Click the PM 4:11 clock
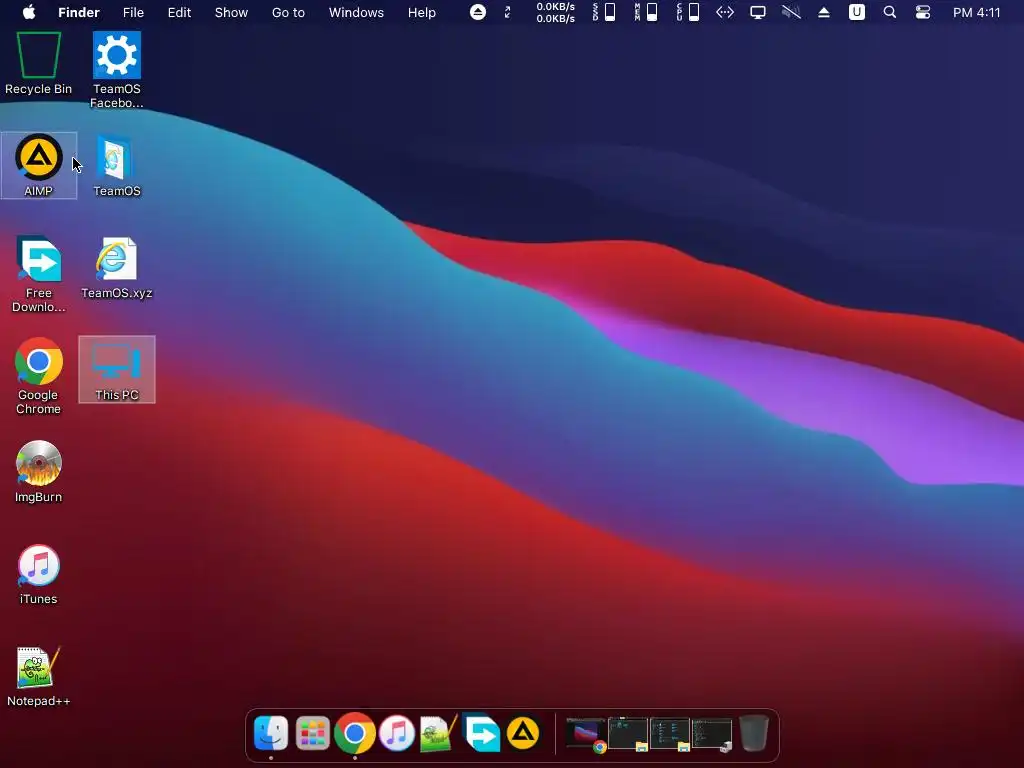 (x=976, y=12)
